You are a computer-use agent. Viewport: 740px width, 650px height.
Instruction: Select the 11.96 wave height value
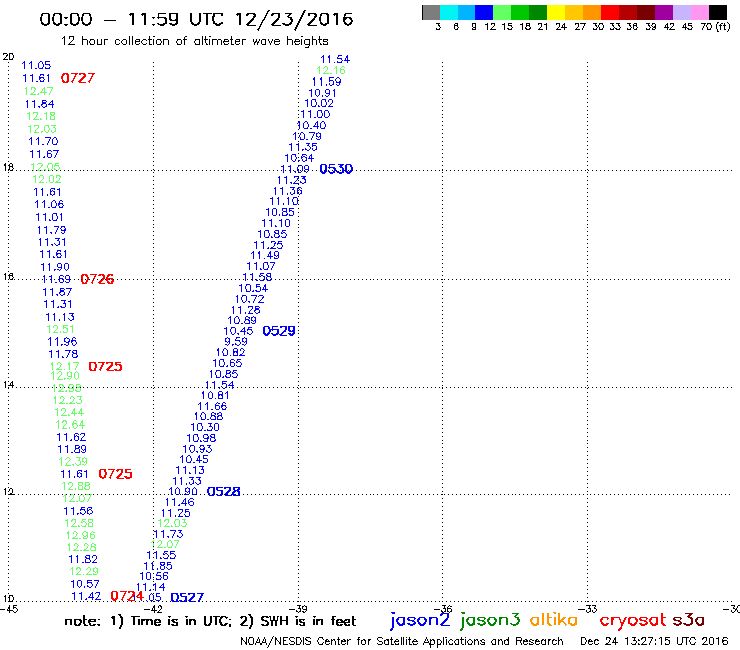62,341
